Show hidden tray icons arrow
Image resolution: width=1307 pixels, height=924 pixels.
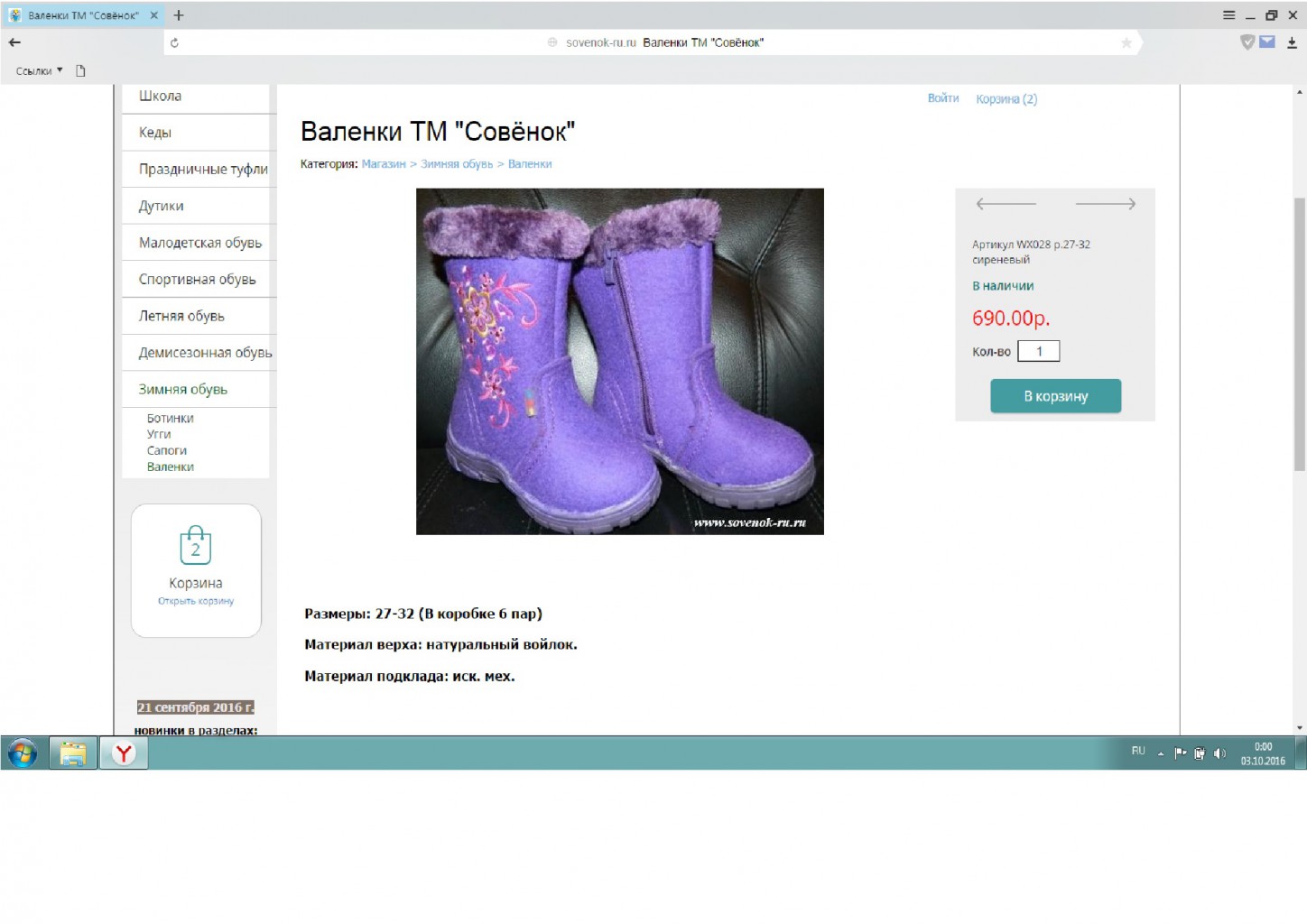pyautogui.click(x=1161, y=753)
